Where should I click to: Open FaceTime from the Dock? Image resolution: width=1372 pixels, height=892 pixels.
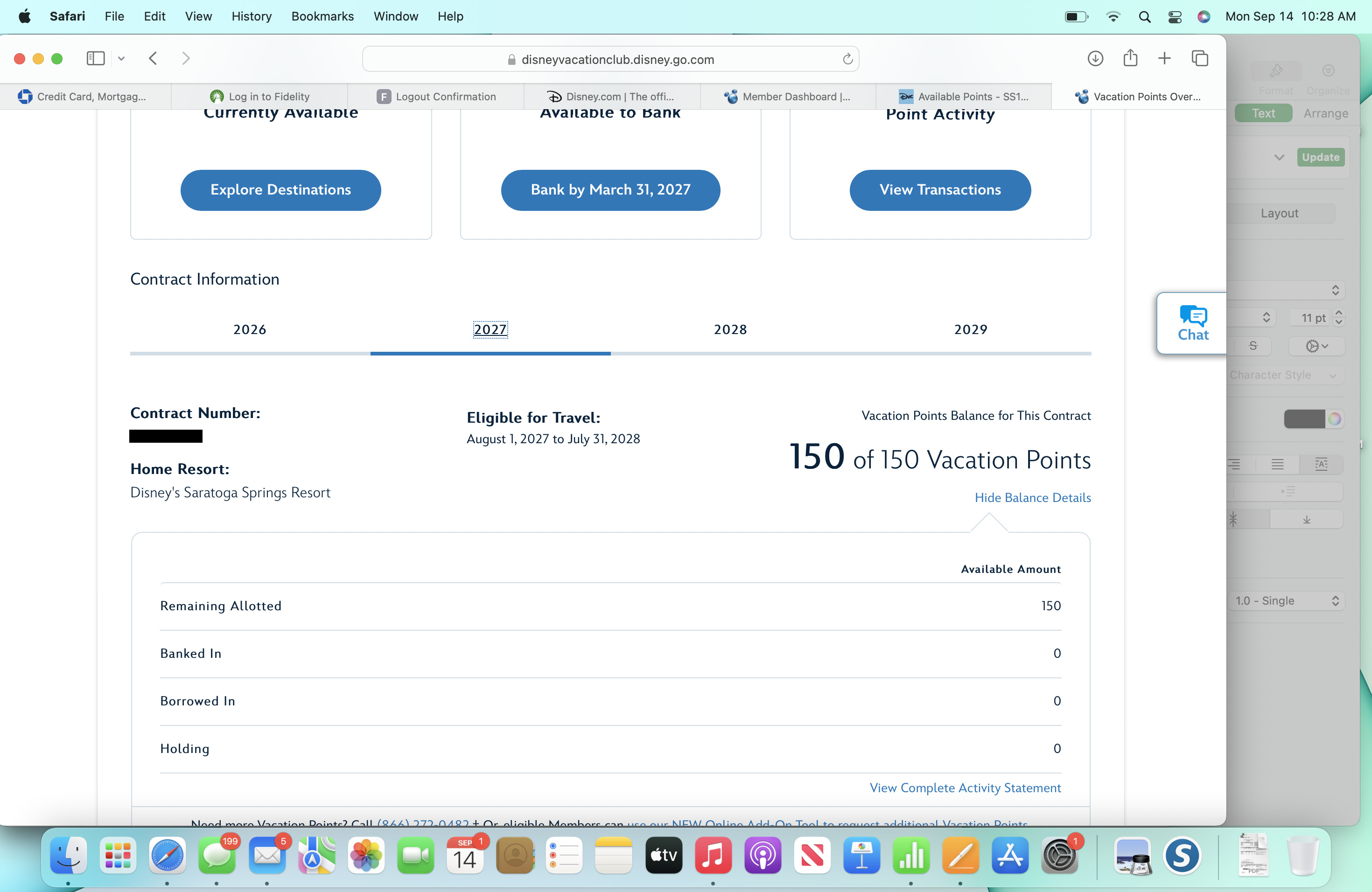(x=416, y=855)
